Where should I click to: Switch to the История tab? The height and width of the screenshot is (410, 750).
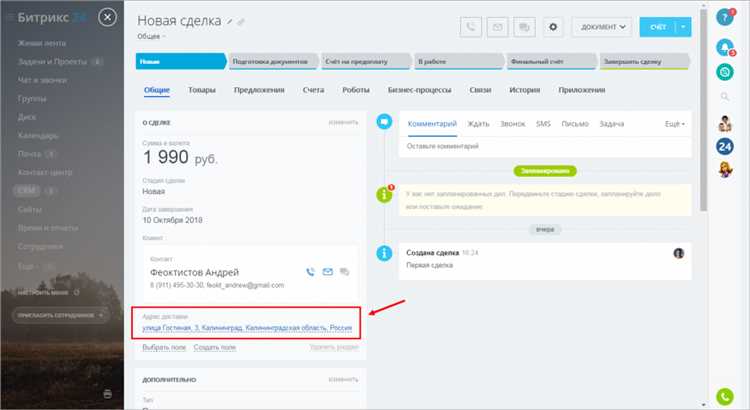525,90
